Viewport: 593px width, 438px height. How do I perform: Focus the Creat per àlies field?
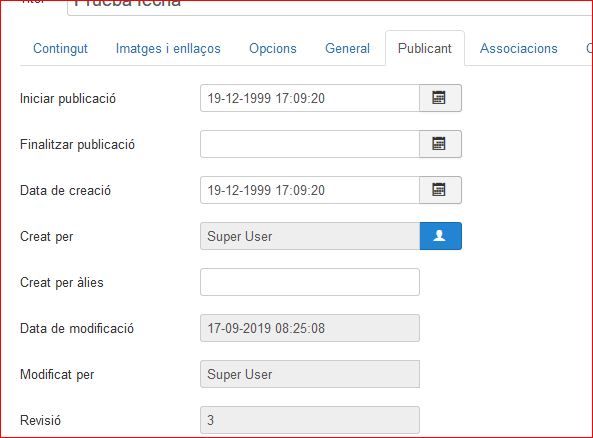tap(310, 282)
